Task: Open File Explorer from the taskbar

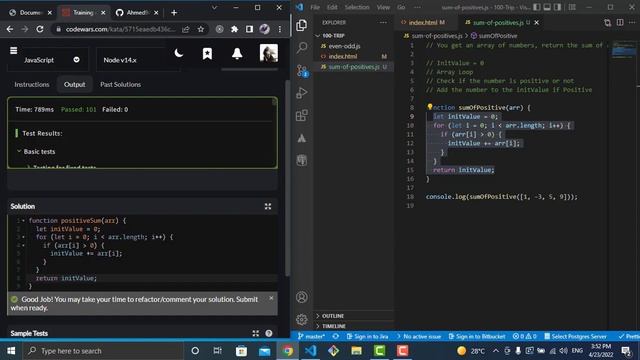Action: (x=356, y=351)
